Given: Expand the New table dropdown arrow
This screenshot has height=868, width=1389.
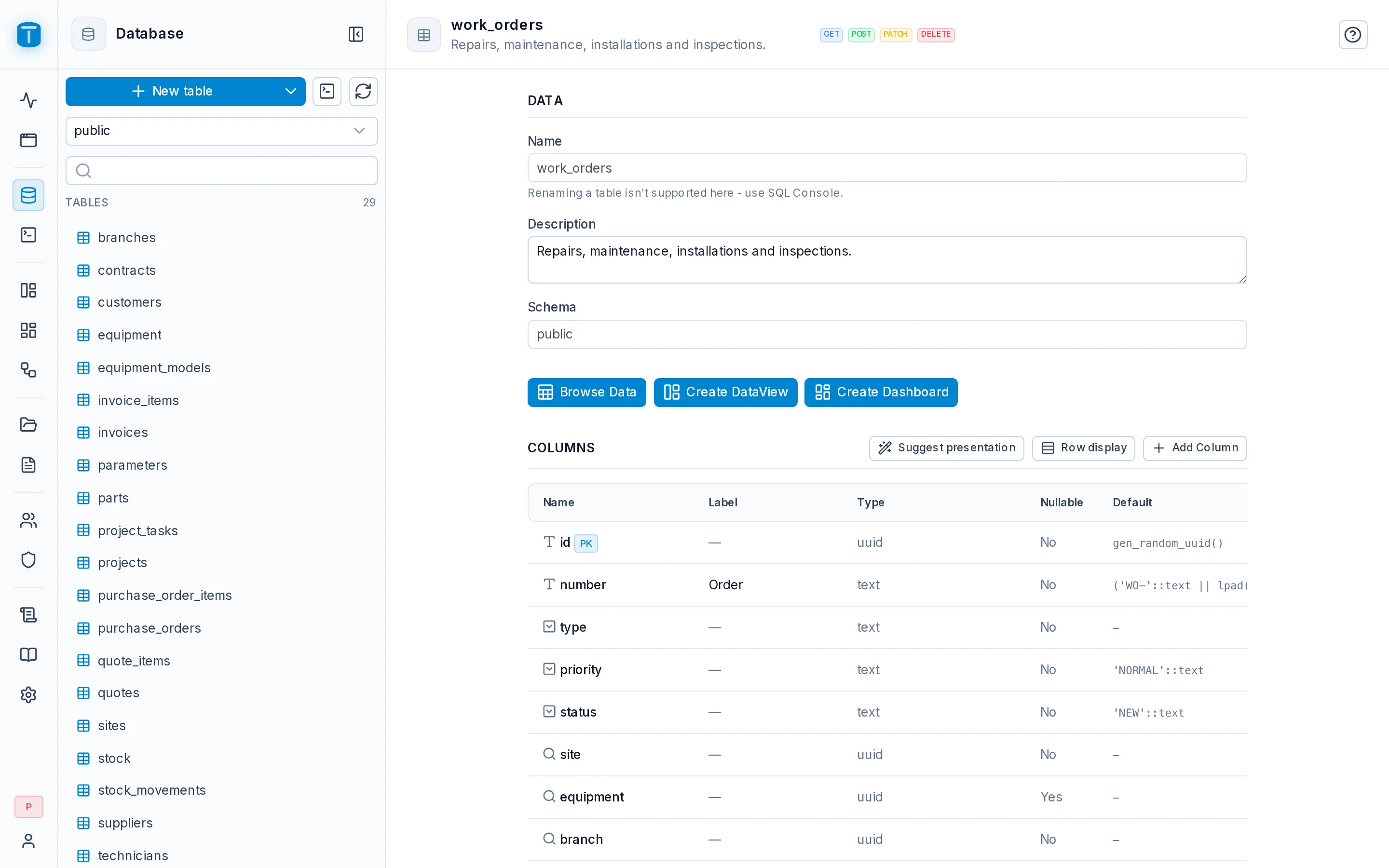Looking at the screenshot, I should click(x=290, y=91).
